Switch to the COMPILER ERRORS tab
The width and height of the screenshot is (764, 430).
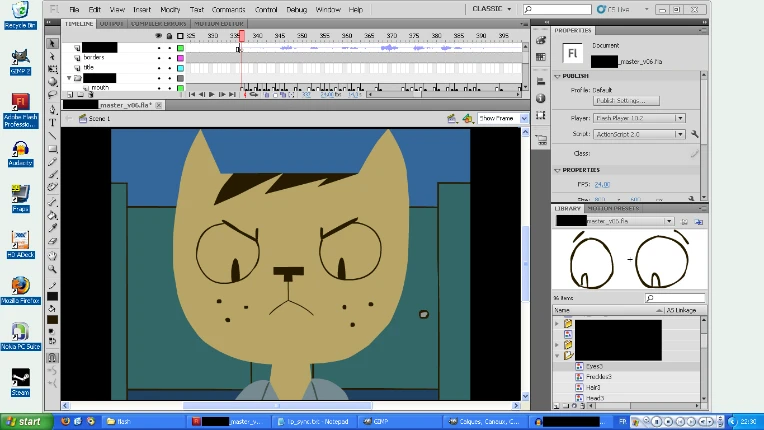[x=158, y=23]
